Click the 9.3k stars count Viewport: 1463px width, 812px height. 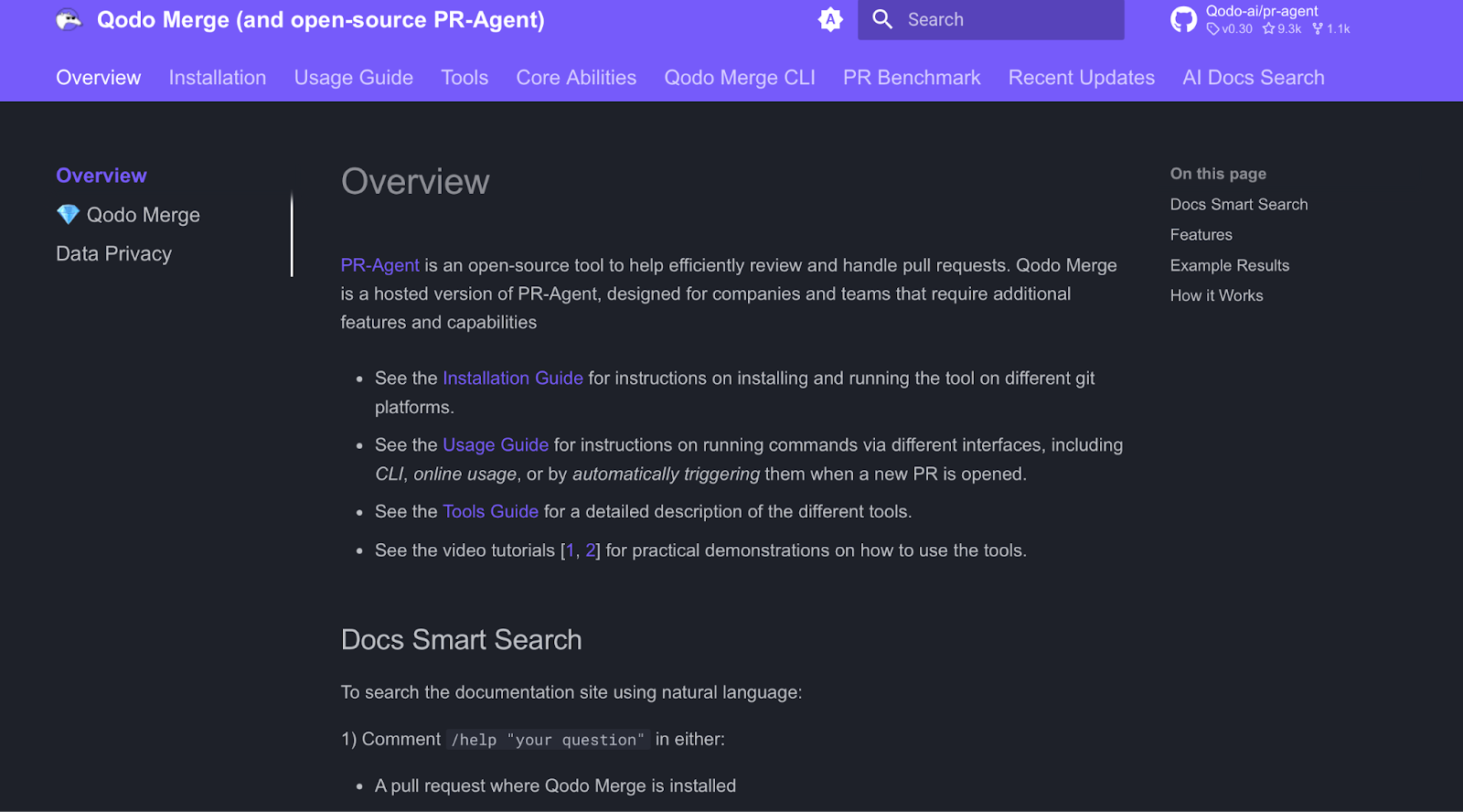pos(1282,29)
